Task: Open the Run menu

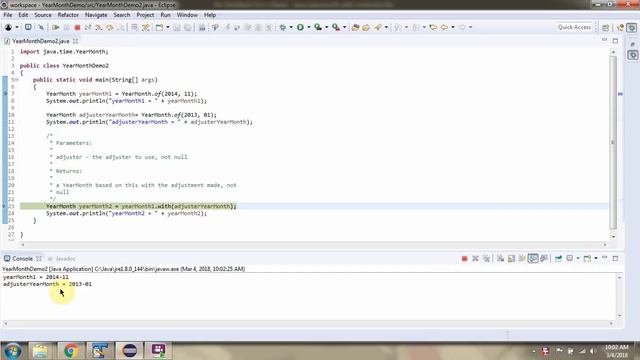Action: [x=165, y=15]
